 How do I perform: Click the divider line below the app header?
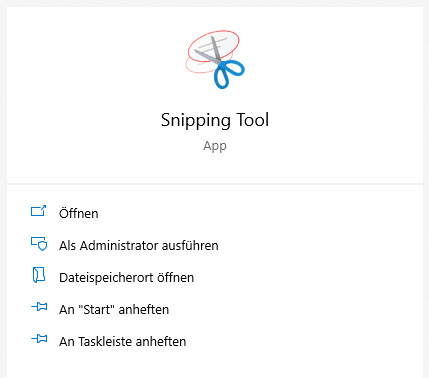pos(215,184)
